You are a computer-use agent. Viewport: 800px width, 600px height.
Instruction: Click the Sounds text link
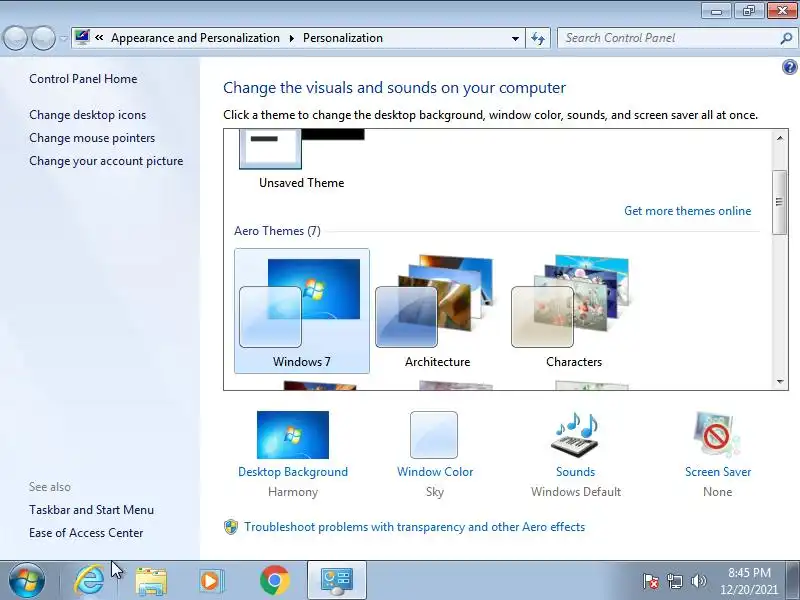(x=576, y=472)
